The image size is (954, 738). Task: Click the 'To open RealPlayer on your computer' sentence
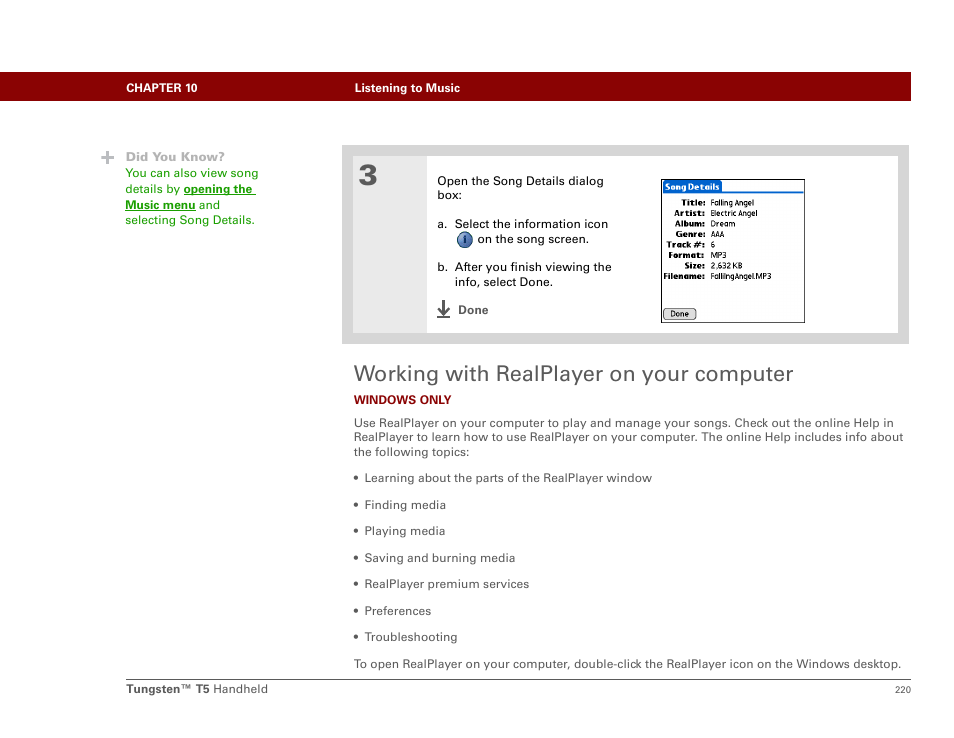(x=627, y=664)
